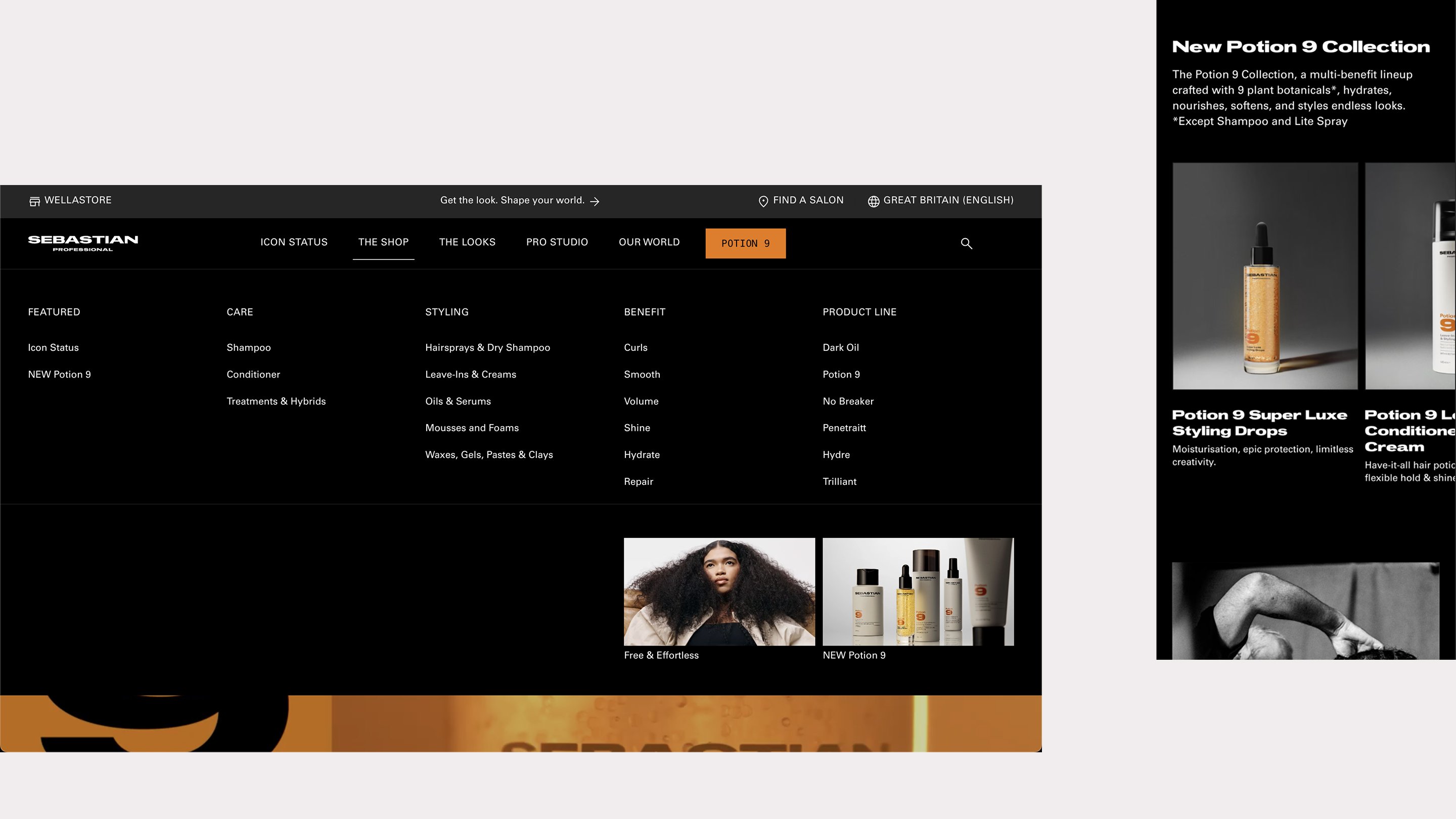Click the BENEFIT column heading
This screenshot has width=1456, height=819.
click(x=645, y=312)
